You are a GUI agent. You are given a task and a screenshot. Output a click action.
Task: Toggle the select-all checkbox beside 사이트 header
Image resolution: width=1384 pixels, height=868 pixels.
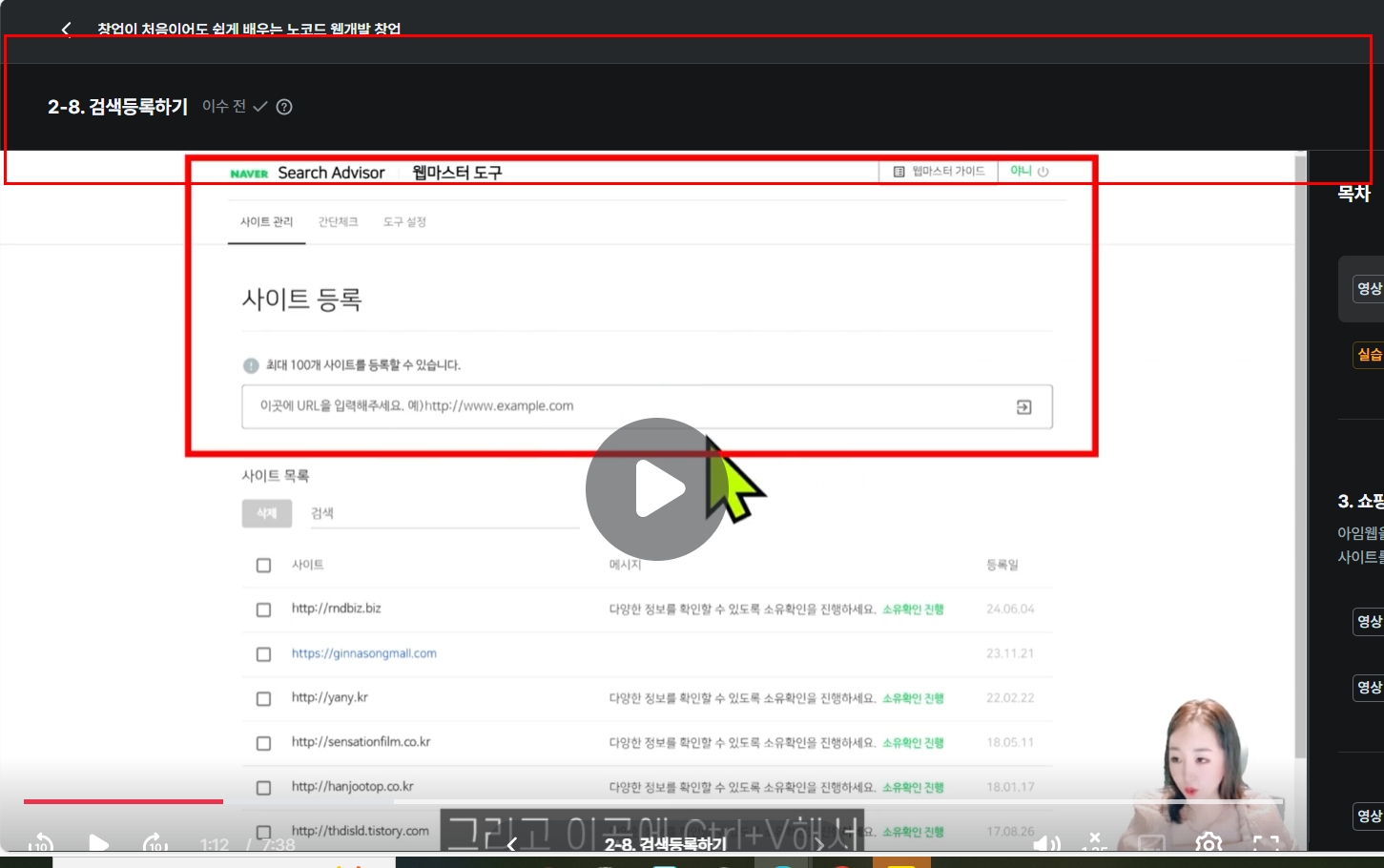pyautogui.click(x=263, y=566)
